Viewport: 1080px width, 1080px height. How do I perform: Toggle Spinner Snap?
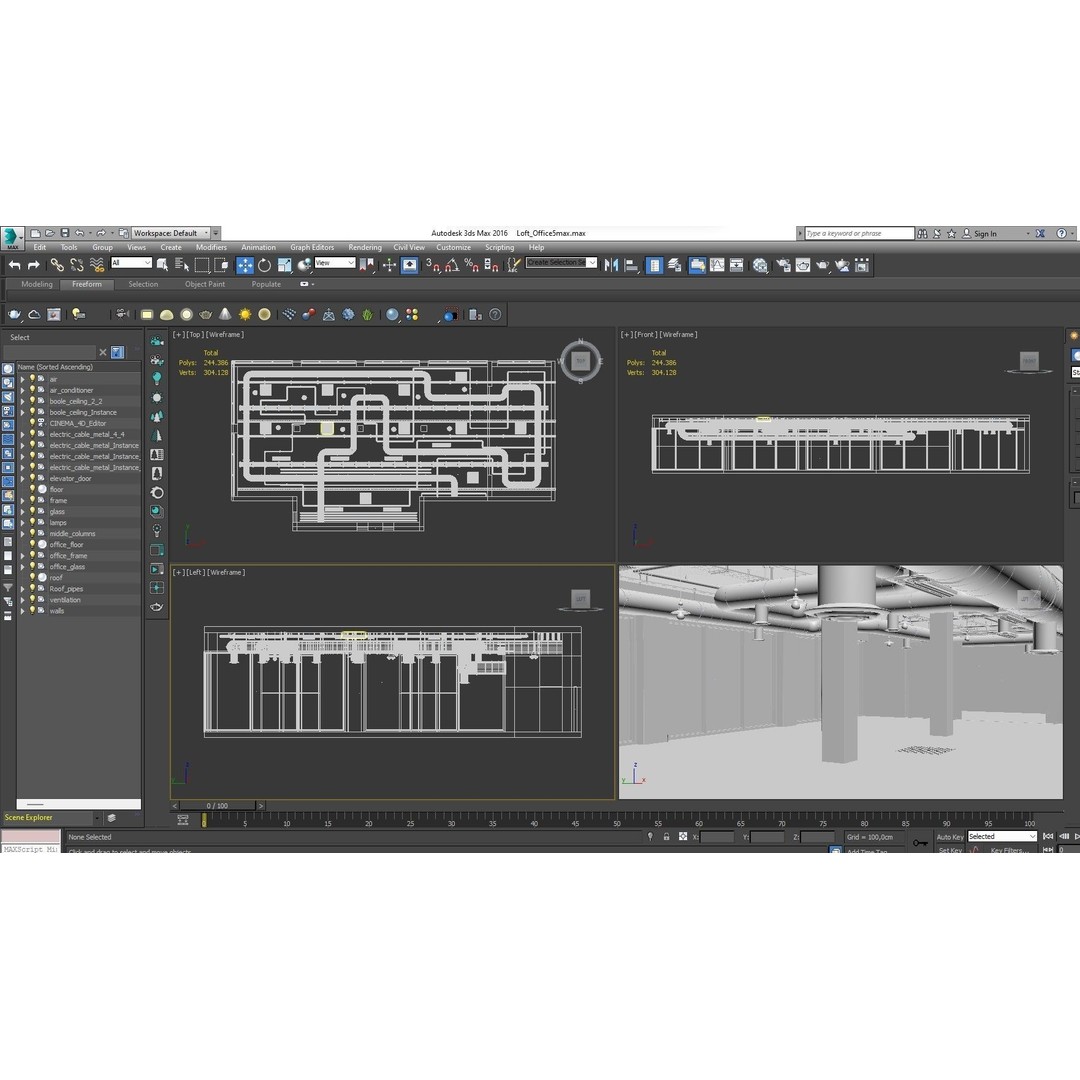tap(491, 265)
